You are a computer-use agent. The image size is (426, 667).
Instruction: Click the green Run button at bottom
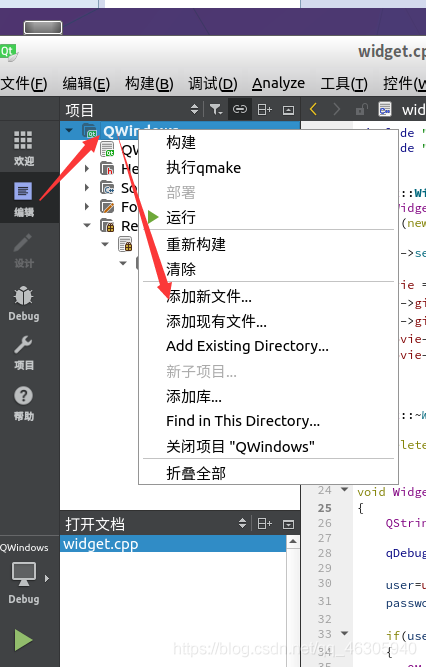pyautogui.click(x=23, y=640)
